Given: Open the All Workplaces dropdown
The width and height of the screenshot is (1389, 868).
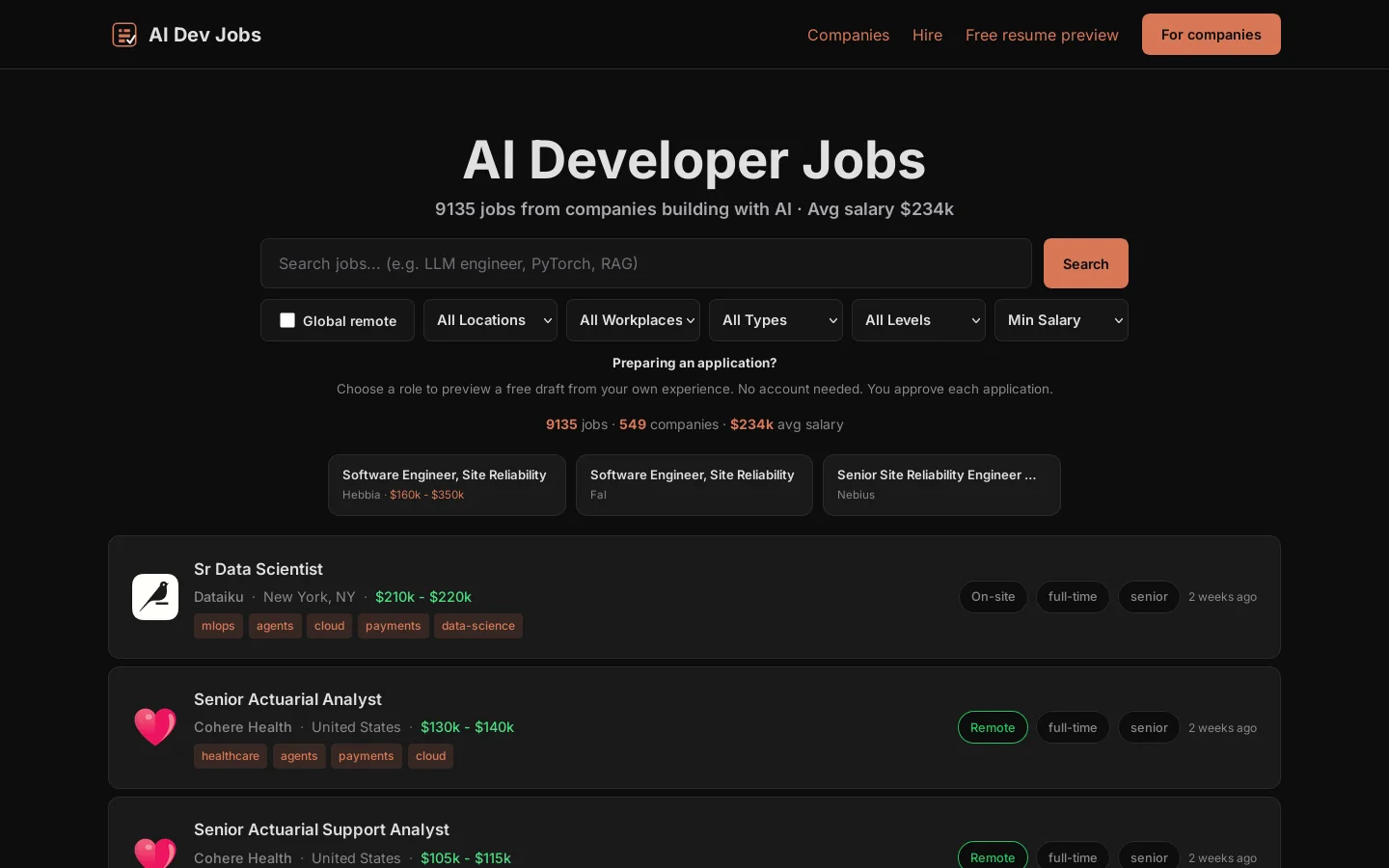Looking at the screenshot, I should pos(633,320).
